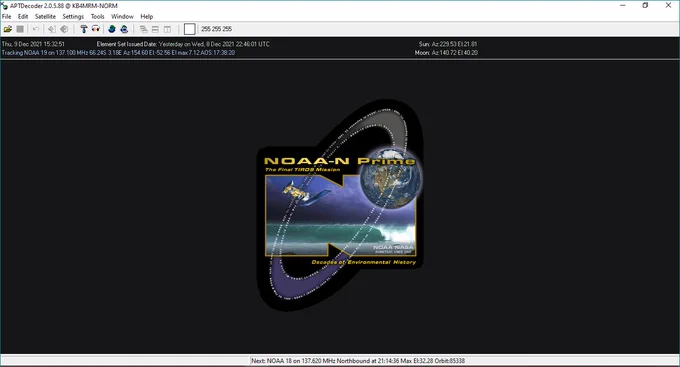Open the File menu

[x=7, y=16]
